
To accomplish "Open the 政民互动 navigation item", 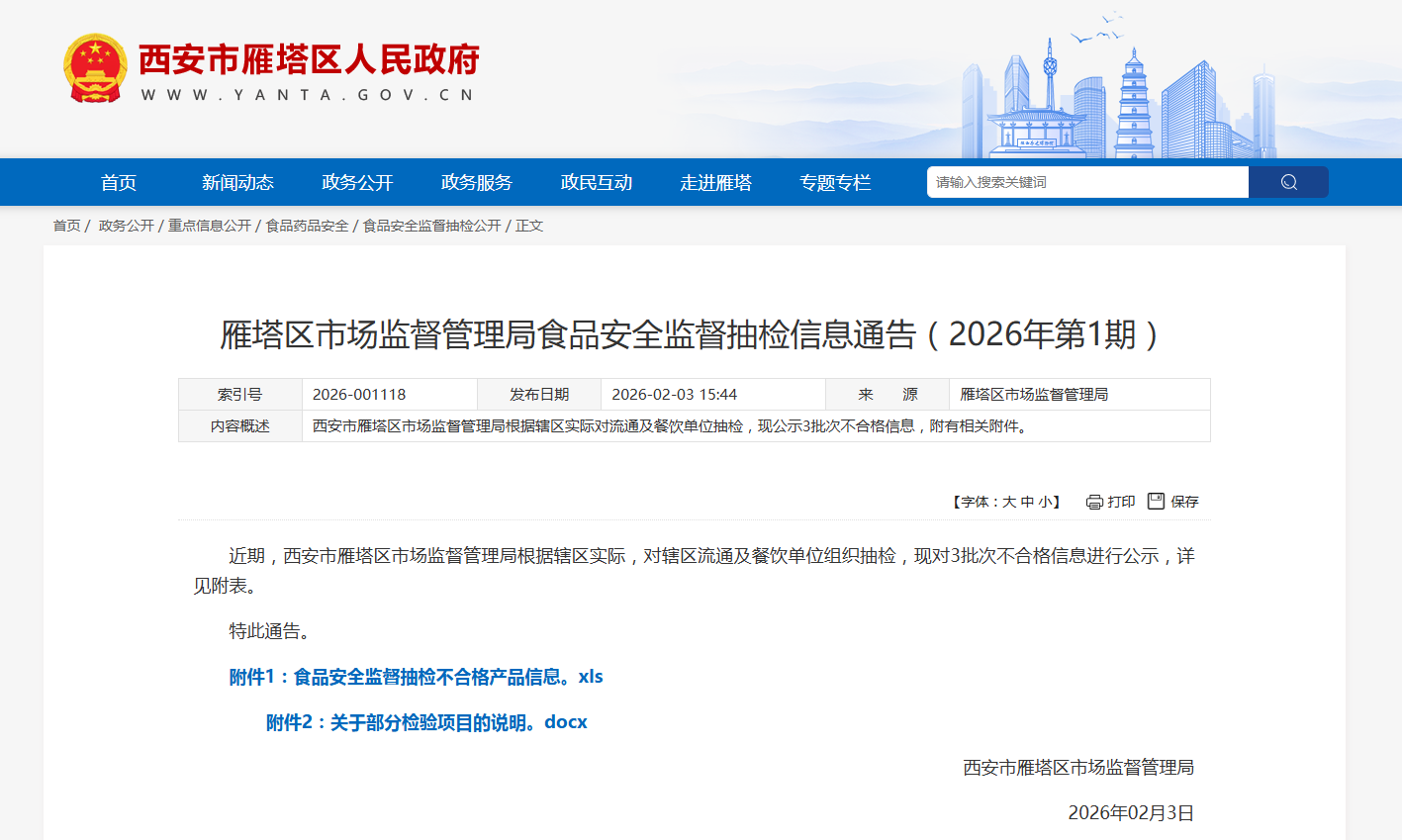I will point(597,183).
